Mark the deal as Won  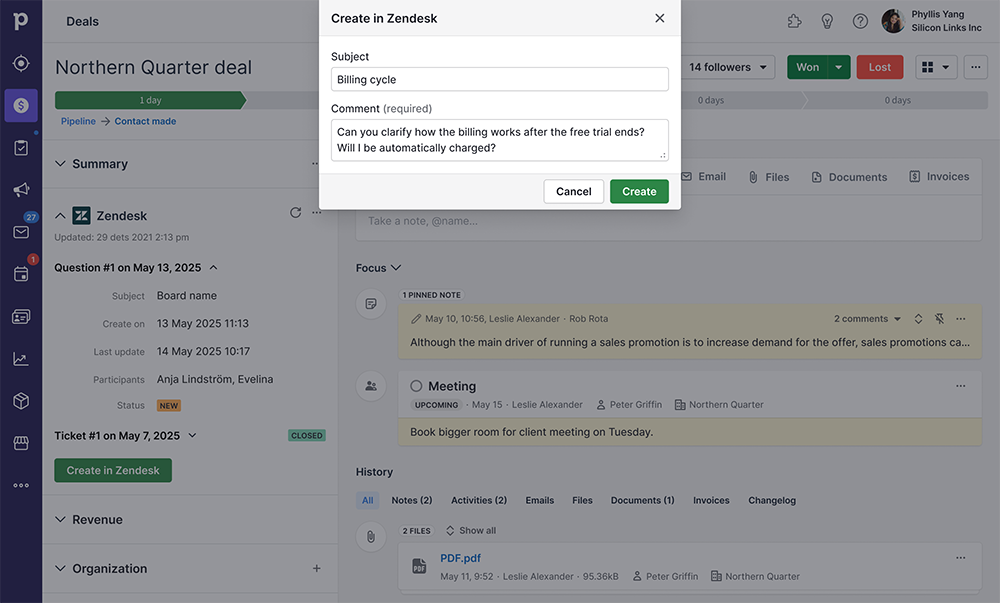(807, 67)
